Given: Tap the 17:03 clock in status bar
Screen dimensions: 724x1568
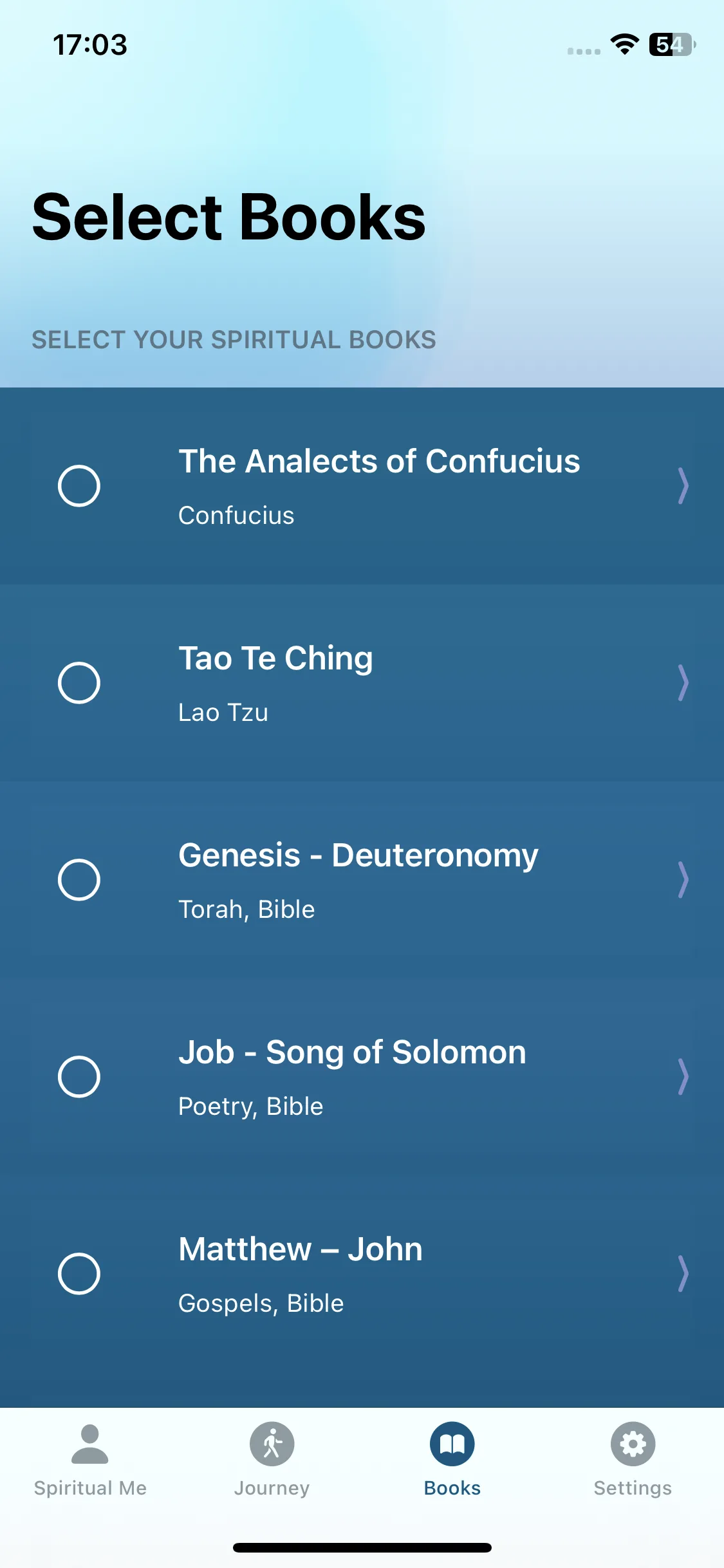Looking at the screenshot, I should [90, 44].
